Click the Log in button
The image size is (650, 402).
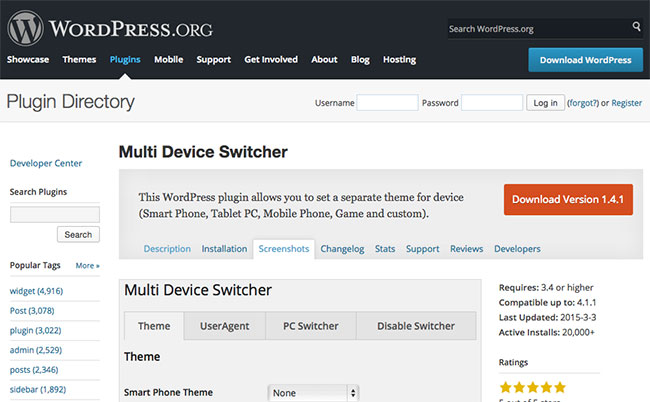(x=545, y=103)
